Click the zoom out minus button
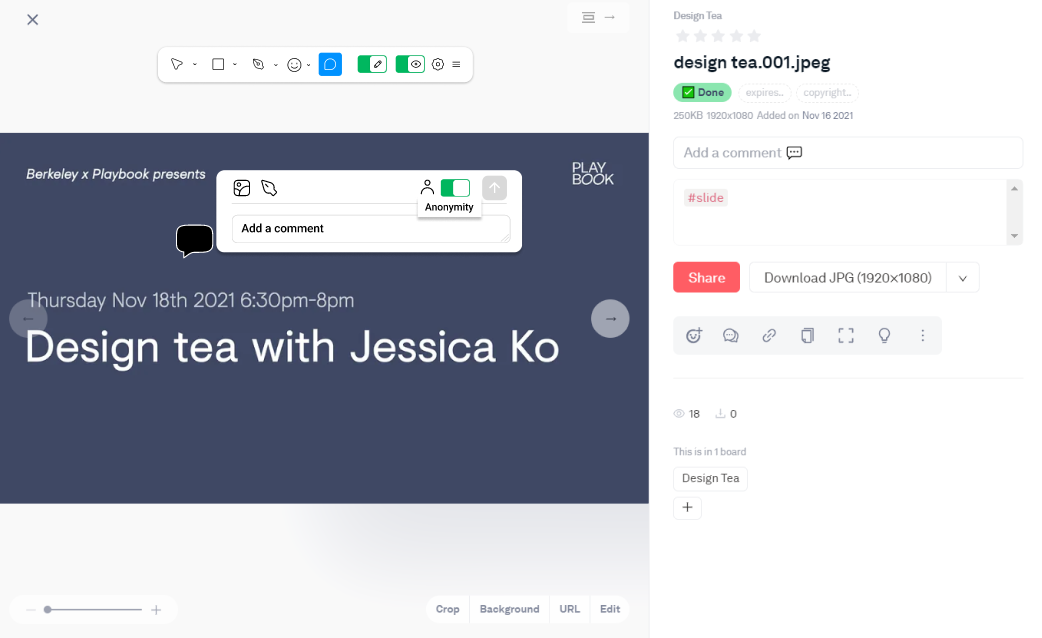Viewport: 1042px width, 638px height. 31,609
